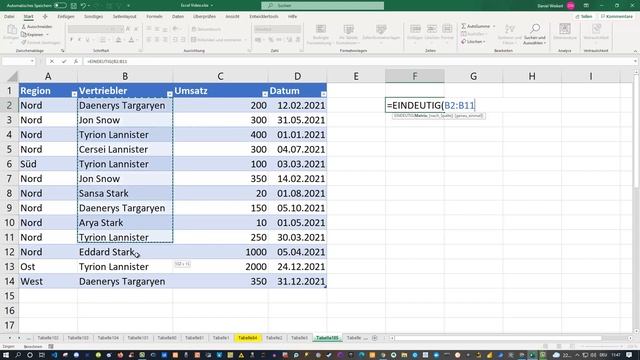Image resolution: width=640 pixels, height=360 pixels.
Task: Click the Kopieren (copy) button
Action: (33, 34)
